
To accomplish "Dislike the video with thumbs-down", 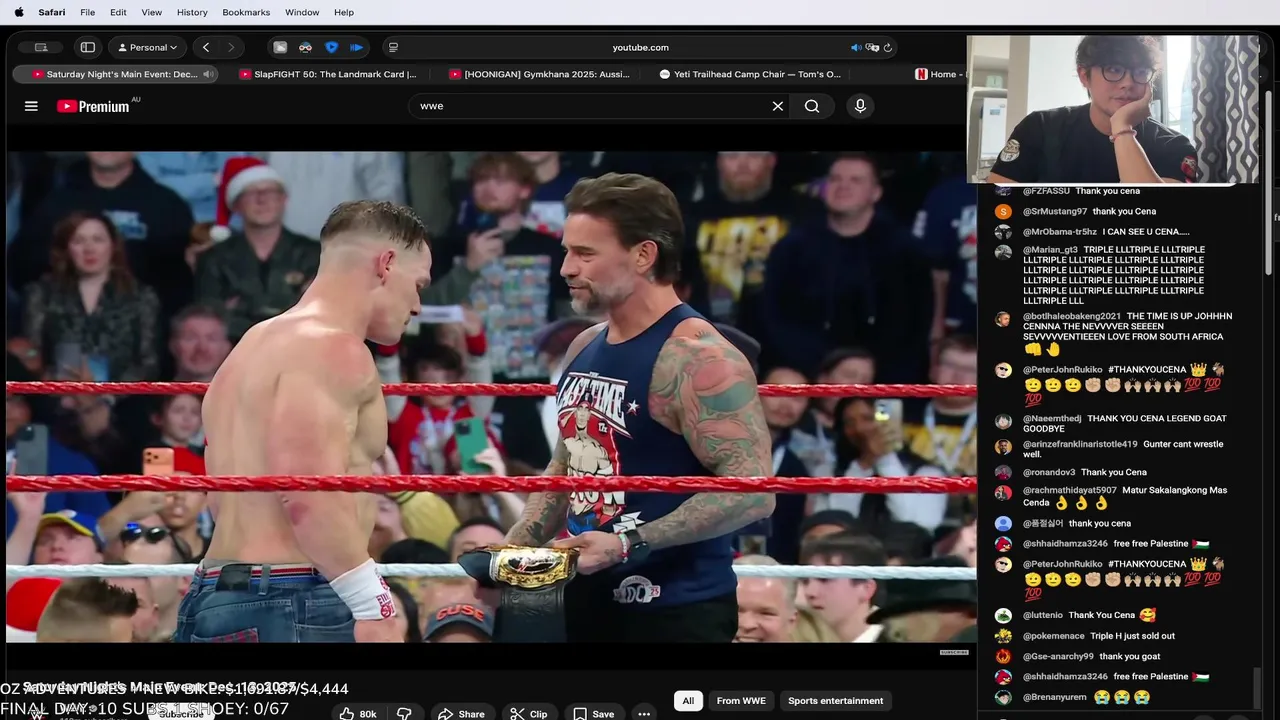I will click(x=404, y=713).
